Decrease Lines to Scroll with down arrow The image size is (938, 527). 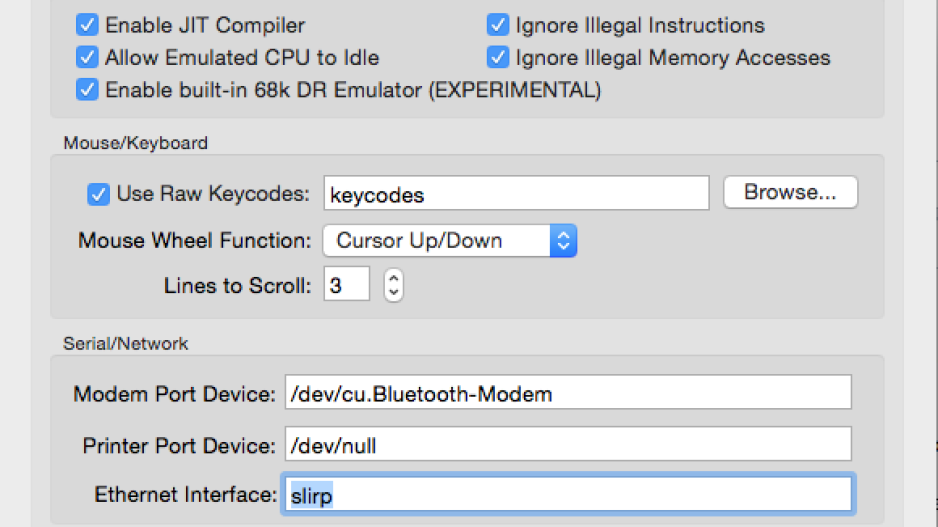(393, 293)
